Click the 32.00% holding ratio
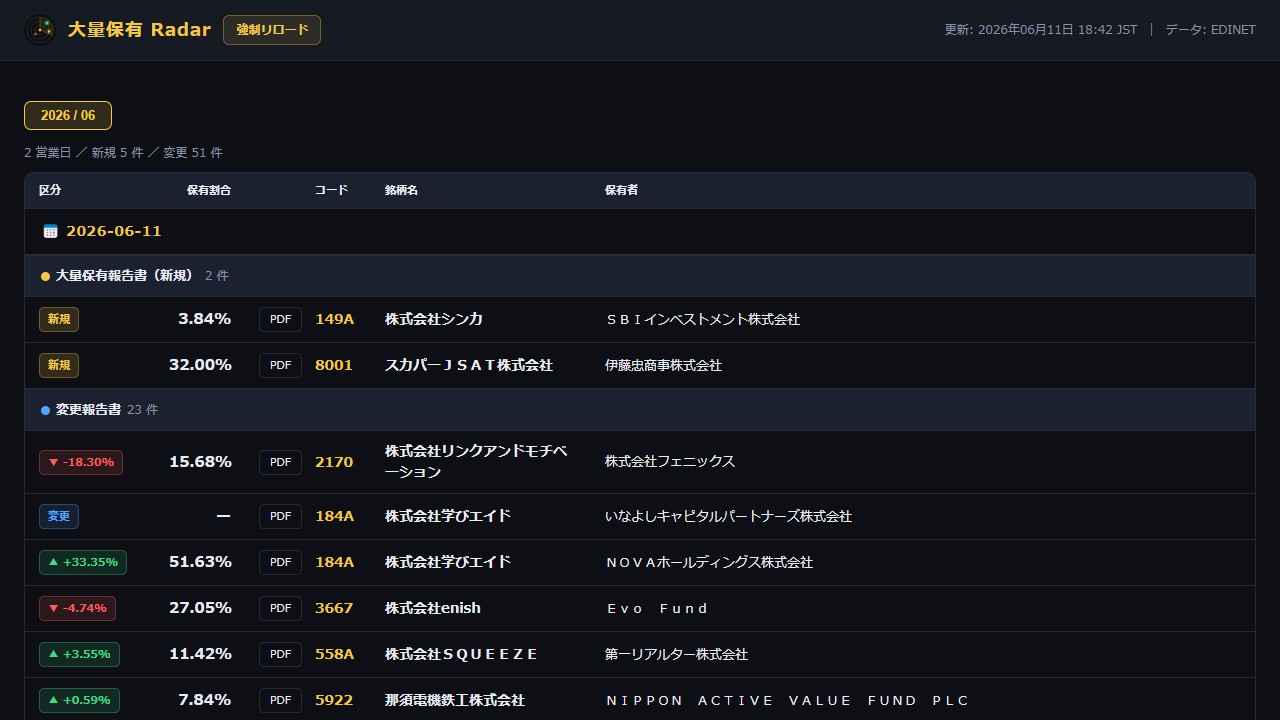 (200, 365)
